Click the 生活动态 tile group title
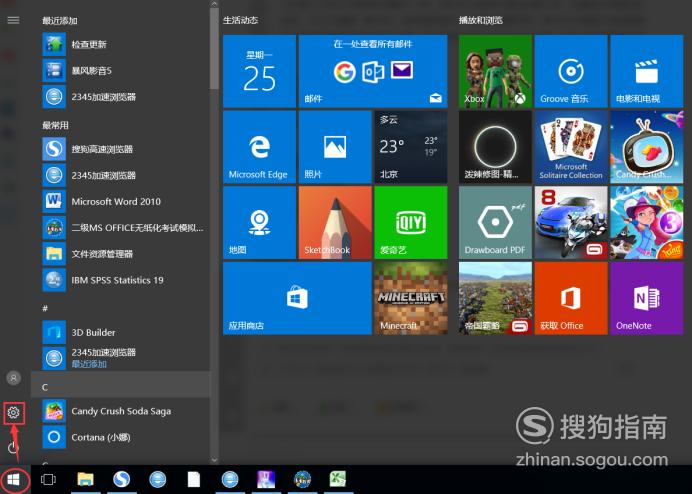692x494 pixels. click(241, 20)
